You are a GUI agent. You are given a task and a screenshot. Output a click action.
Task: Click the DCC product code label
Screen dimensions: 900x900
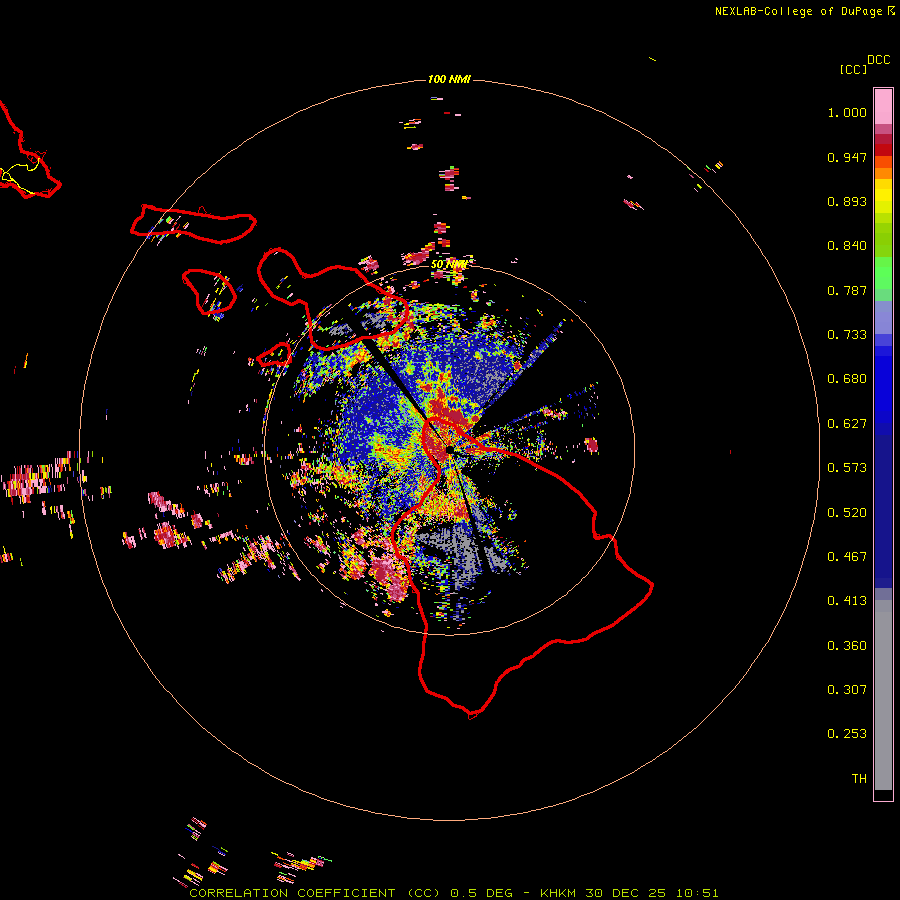[879, 60]
